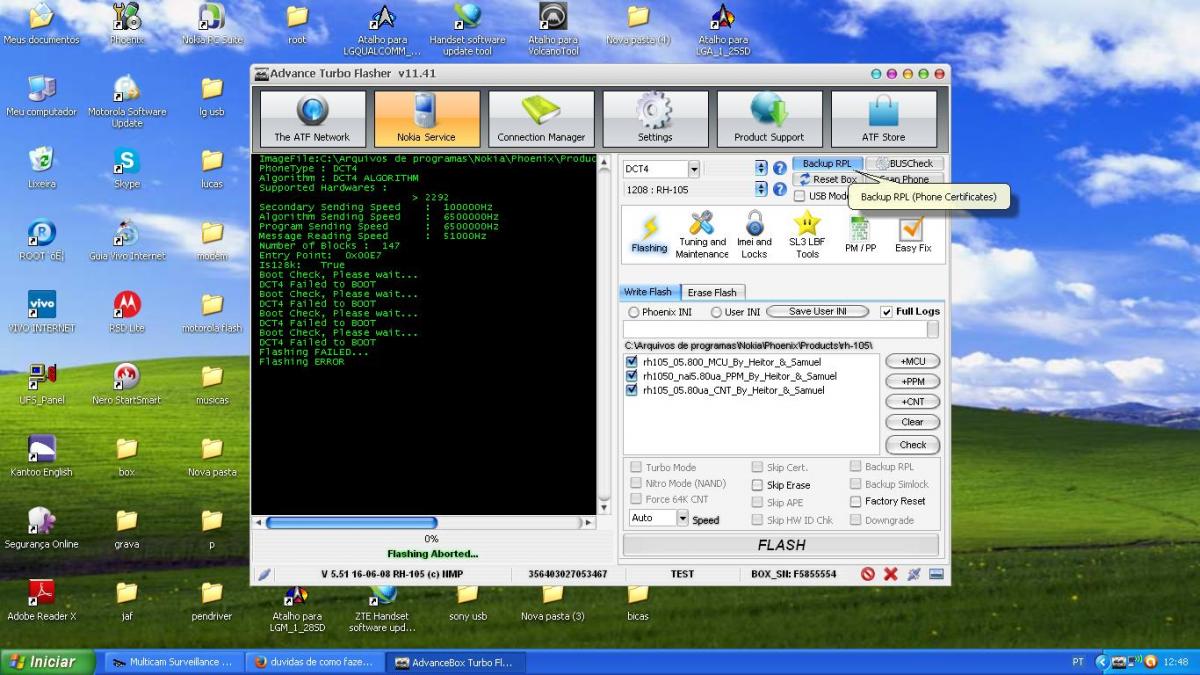1200x675 pixels.
Task: Click the Clear button
Action: 912,422
